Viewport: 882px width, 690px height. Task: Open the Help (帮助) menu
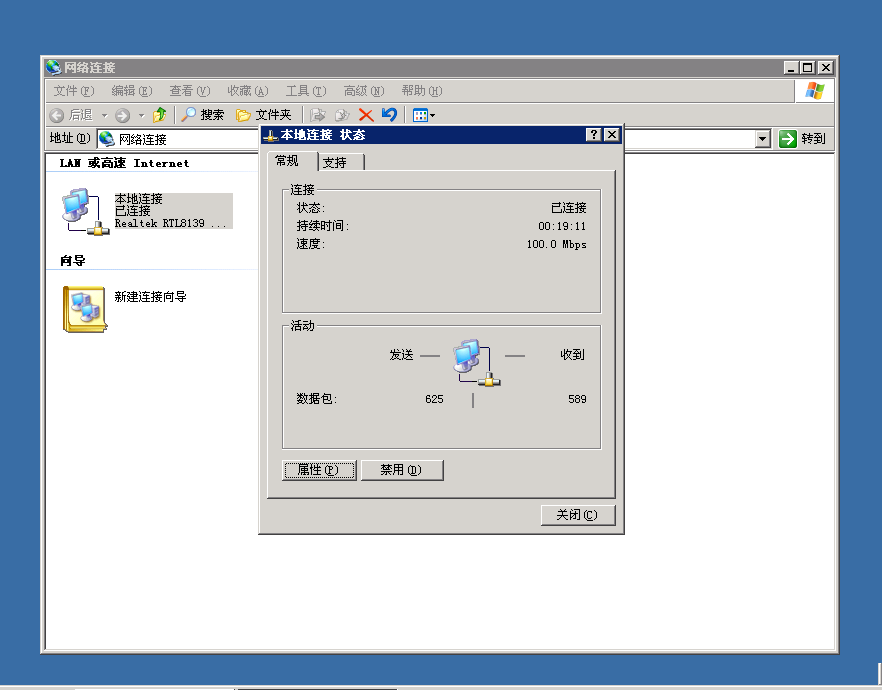(422, 91)
